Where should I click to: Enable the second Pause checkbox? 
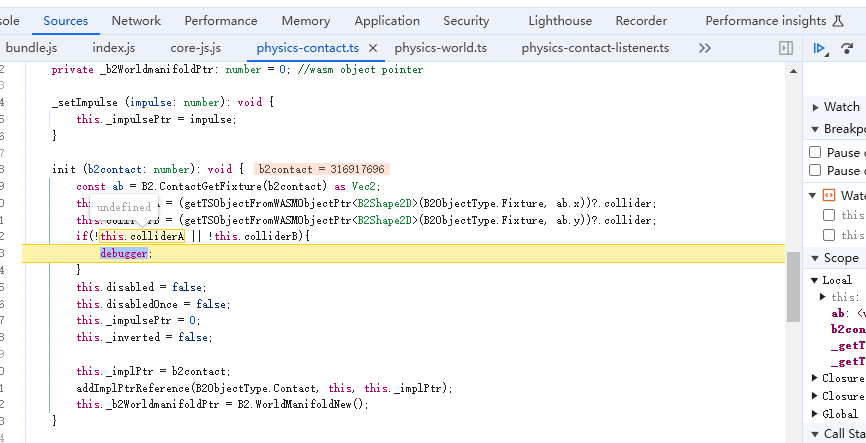pyautogui.click(x=815, y=171)
